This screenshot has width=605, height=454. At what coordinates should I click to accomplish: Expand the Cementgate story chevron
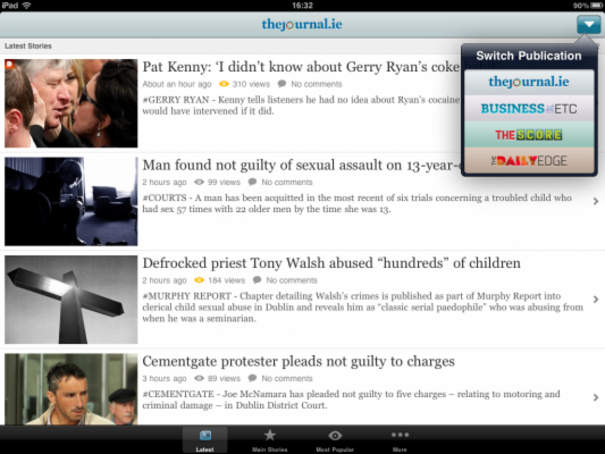(x=596, y=397)
